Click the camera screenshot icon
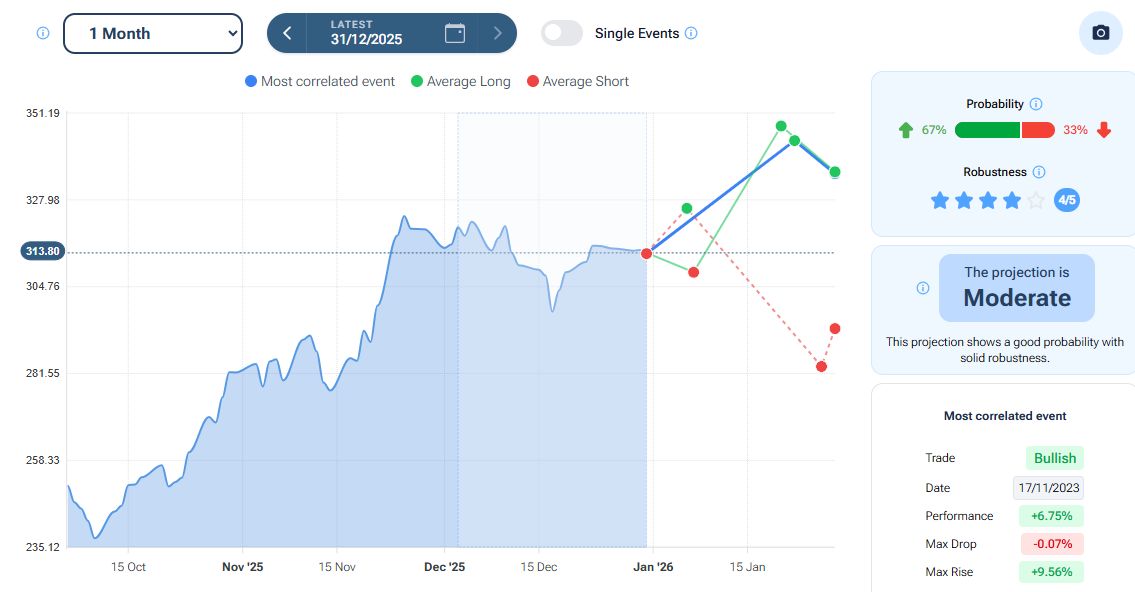The height and width of the screenshot is (592, 1135). tap(1100, 33)
